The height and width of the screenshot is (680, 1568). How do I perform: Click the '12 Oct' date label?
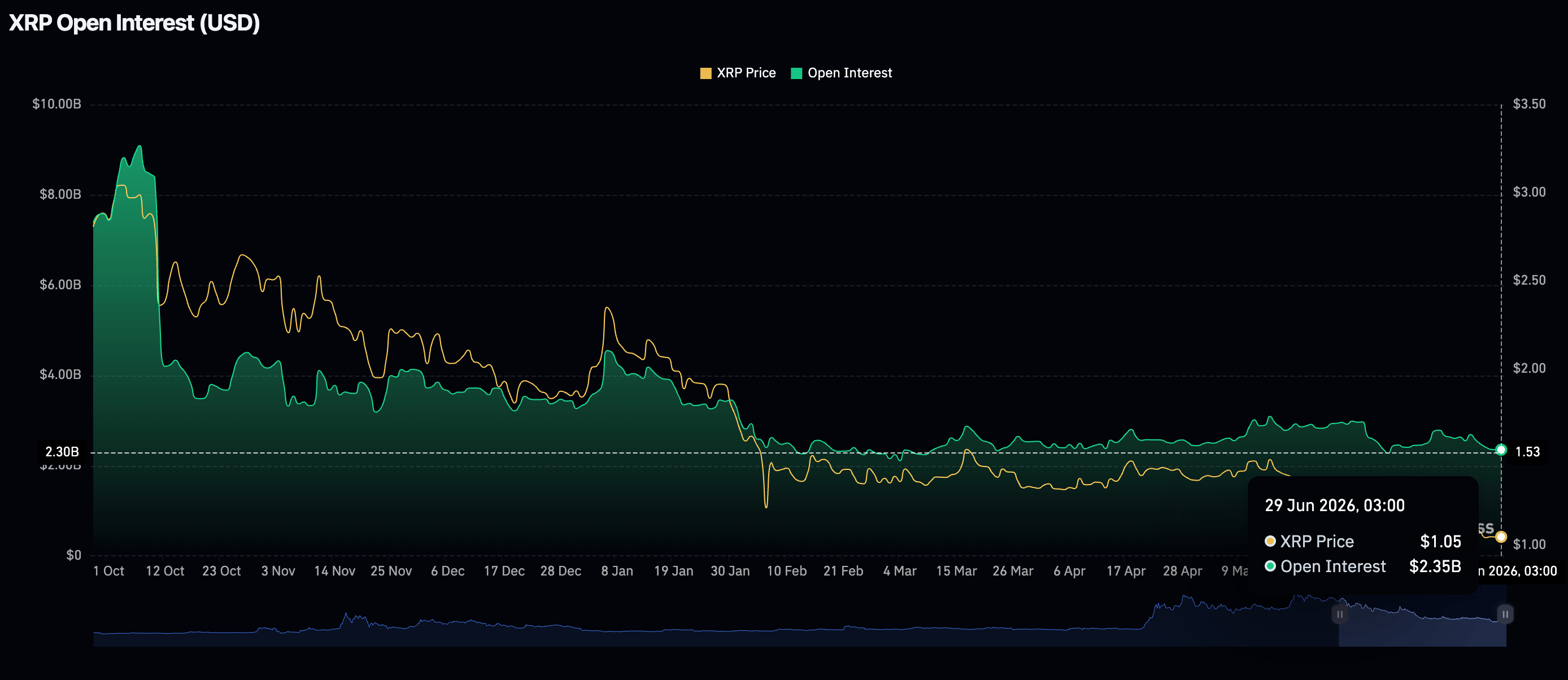(165, 571)
